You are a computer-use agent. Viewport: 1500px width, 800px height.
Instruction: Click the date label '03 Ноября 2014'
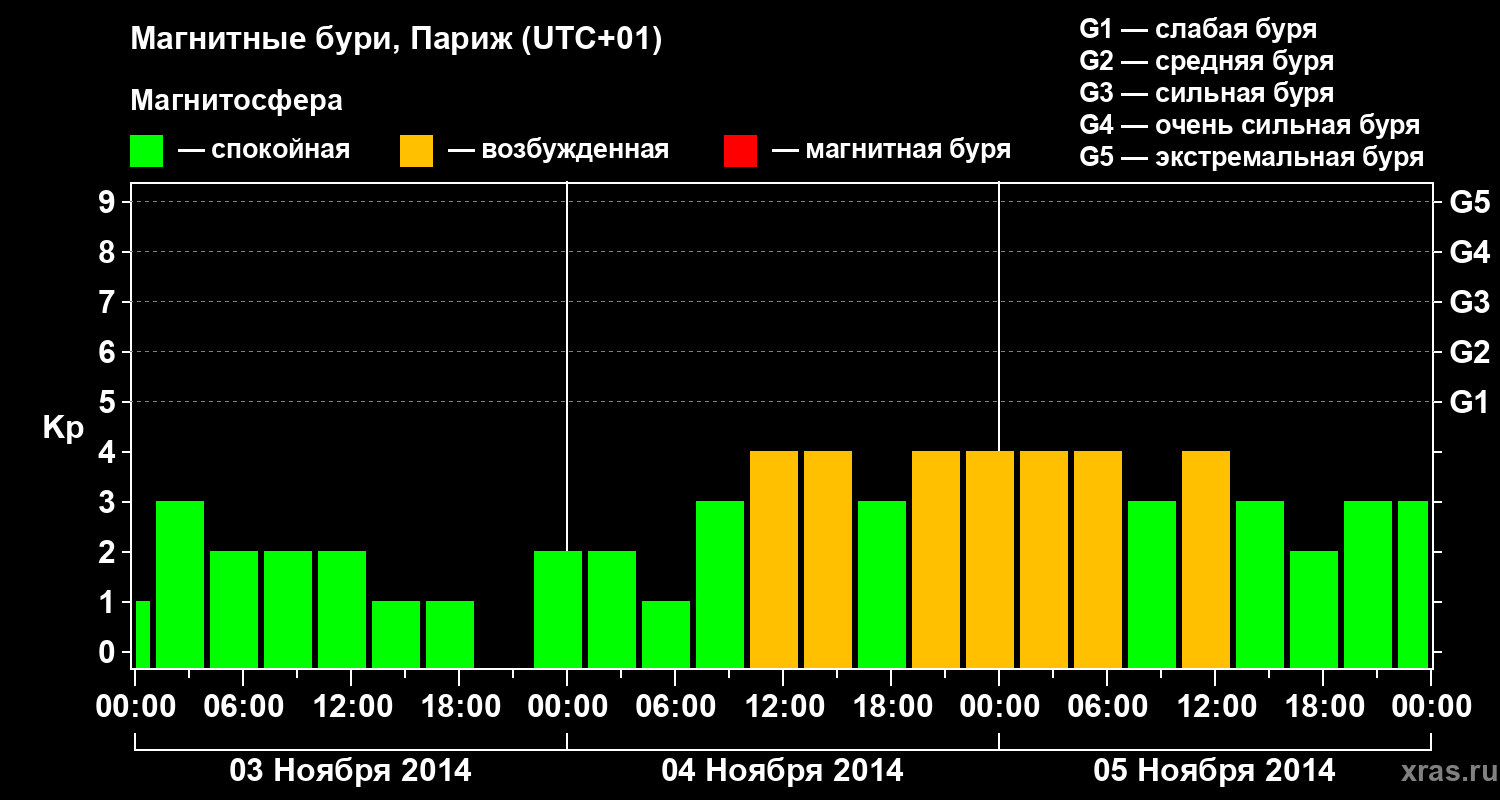[350, 771]
